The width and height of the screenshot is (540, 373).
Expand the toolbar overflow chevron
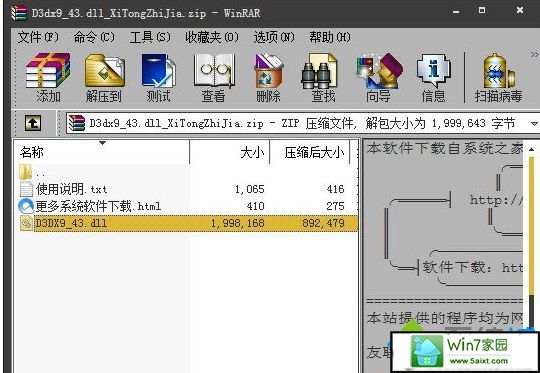534,54
